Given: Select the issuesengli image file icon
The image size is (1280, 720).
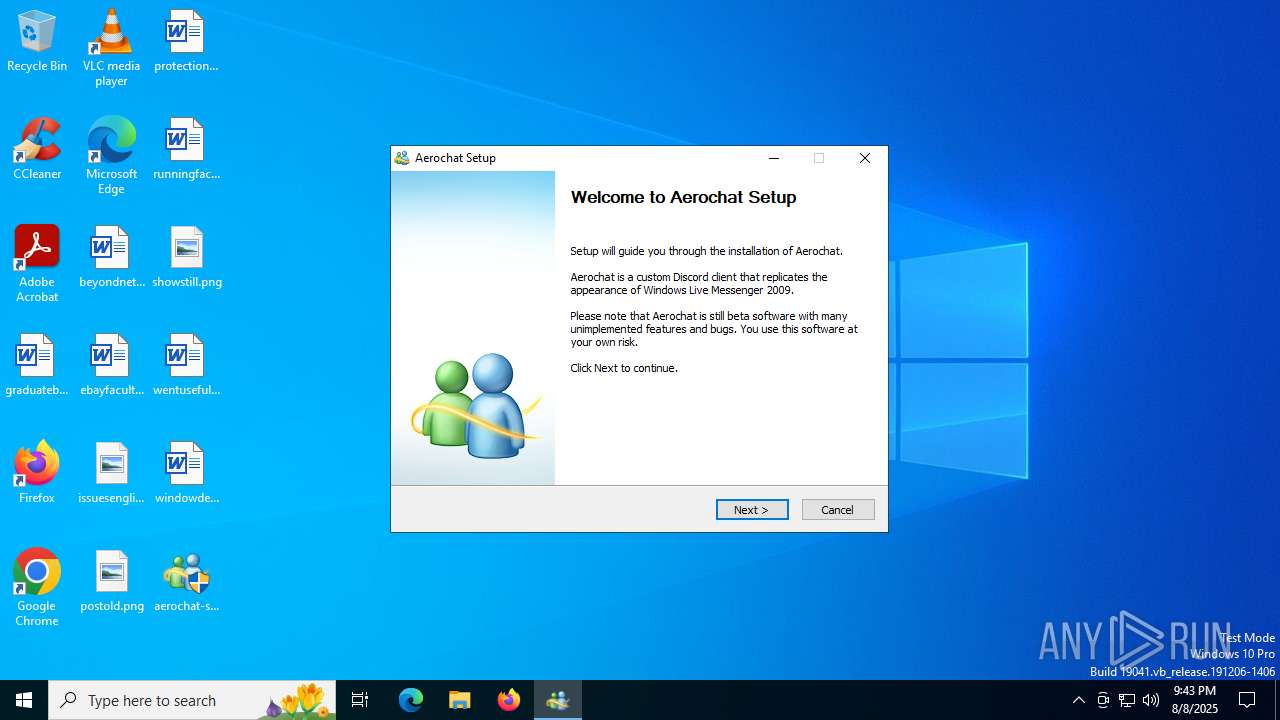Looking at the screenshot, I should coord(111,474).
